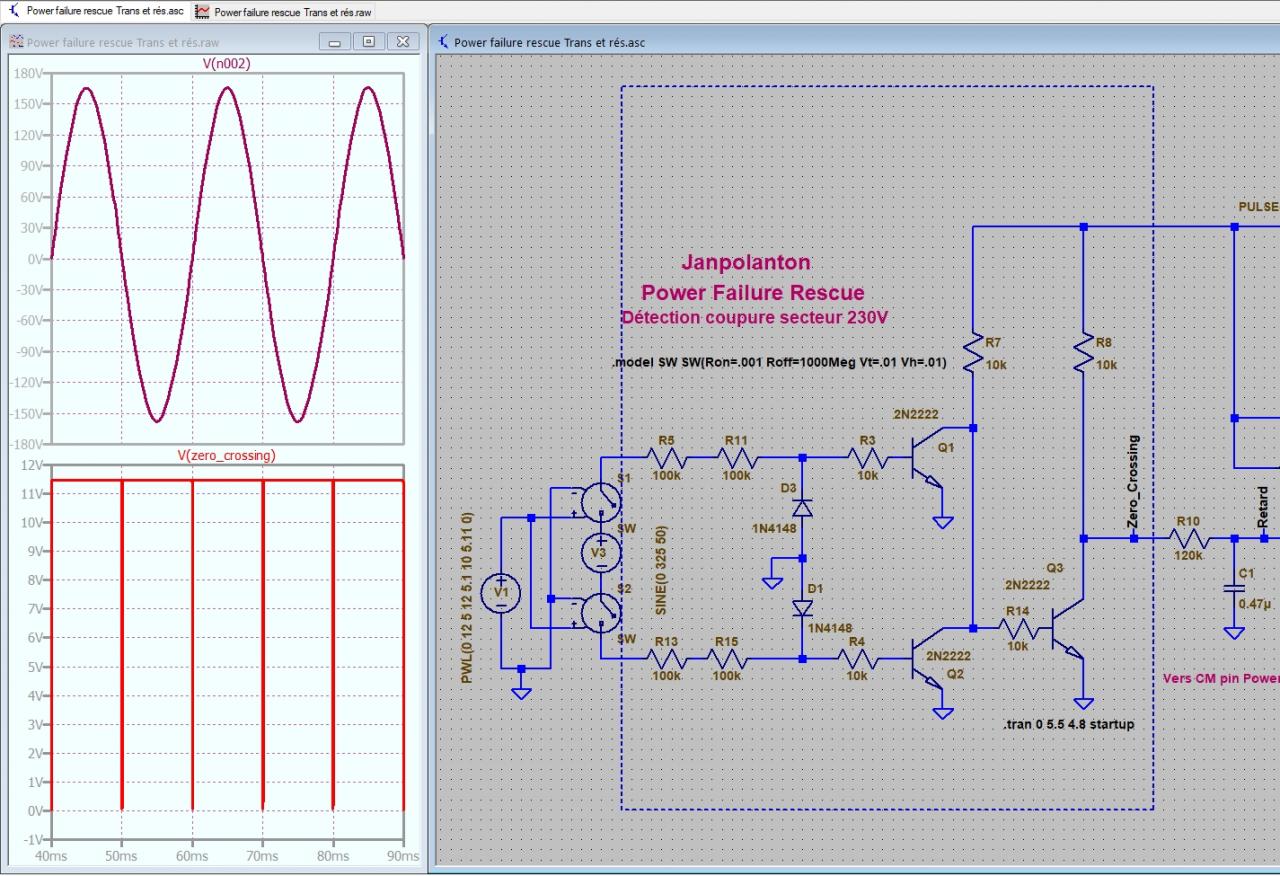Restore the waveform .raw window size

pyautogui.click(x=368, y=42)
